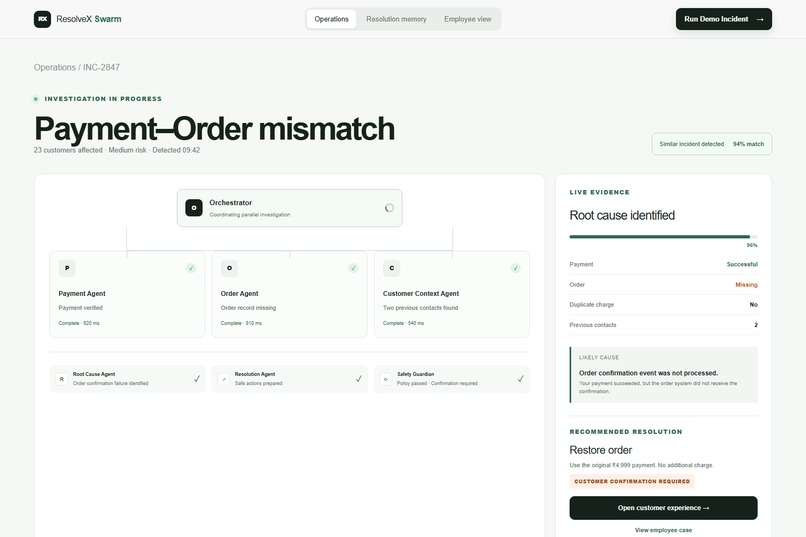Screen dimensions: 806x537
Task: Click 'Order record missing' status text
Action: [248, 308]
